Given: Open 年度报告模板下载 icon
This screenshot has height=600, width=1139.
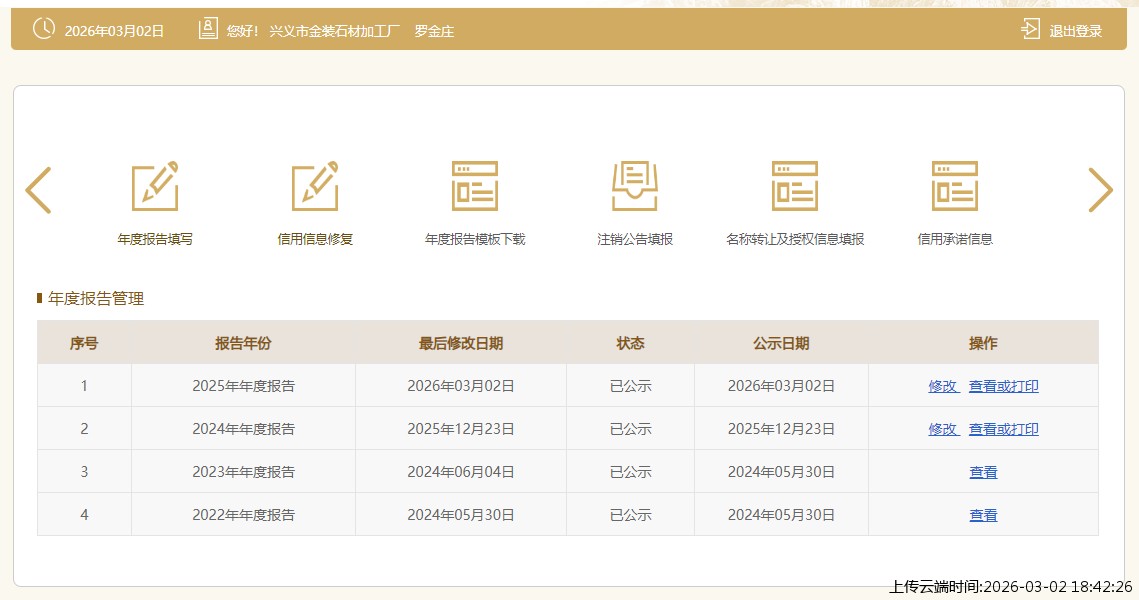Looking at the screenshot, I should tap(475, 186).
